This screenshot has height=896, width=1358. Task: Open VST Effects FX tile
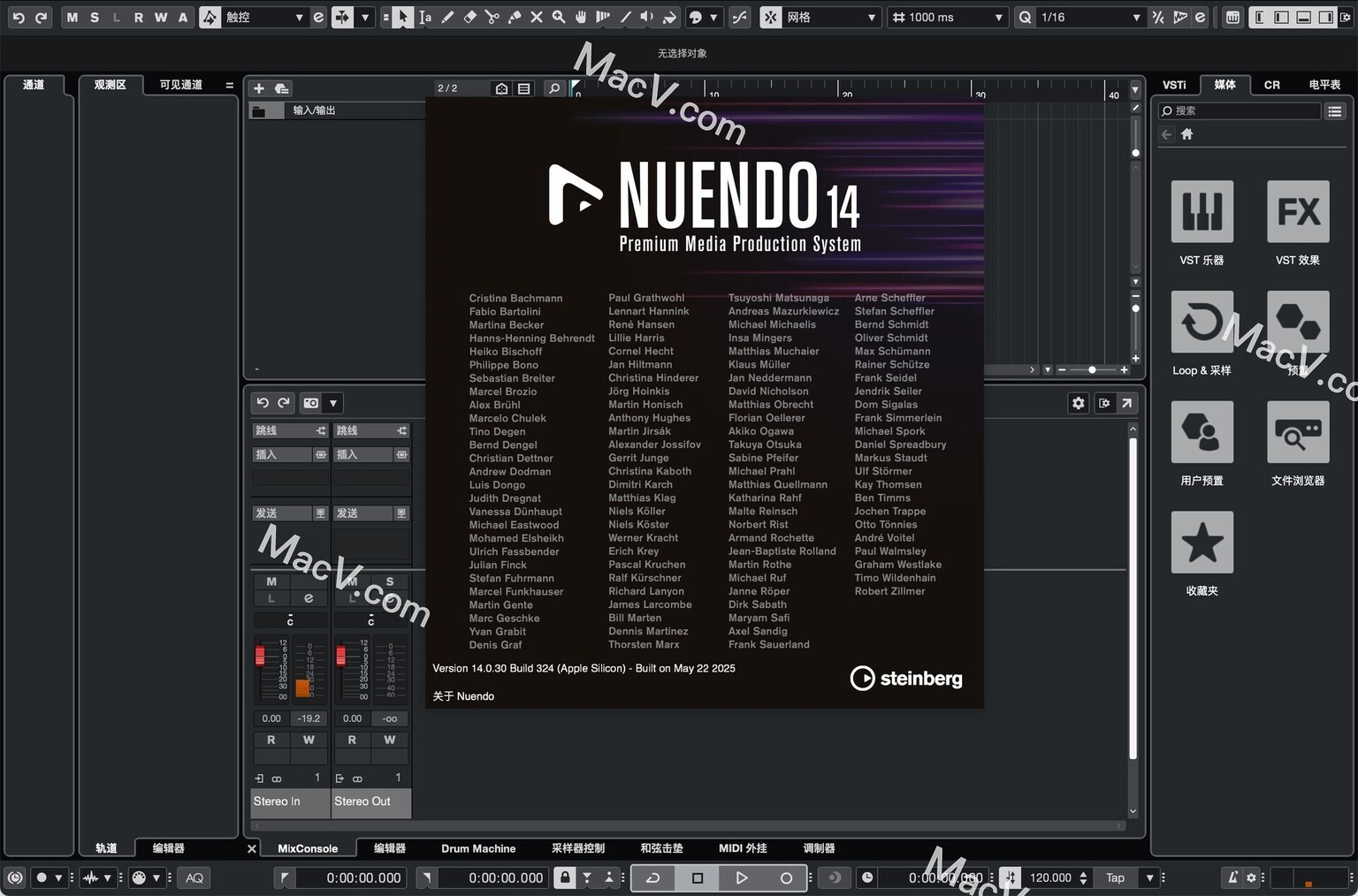point(1297,212)
